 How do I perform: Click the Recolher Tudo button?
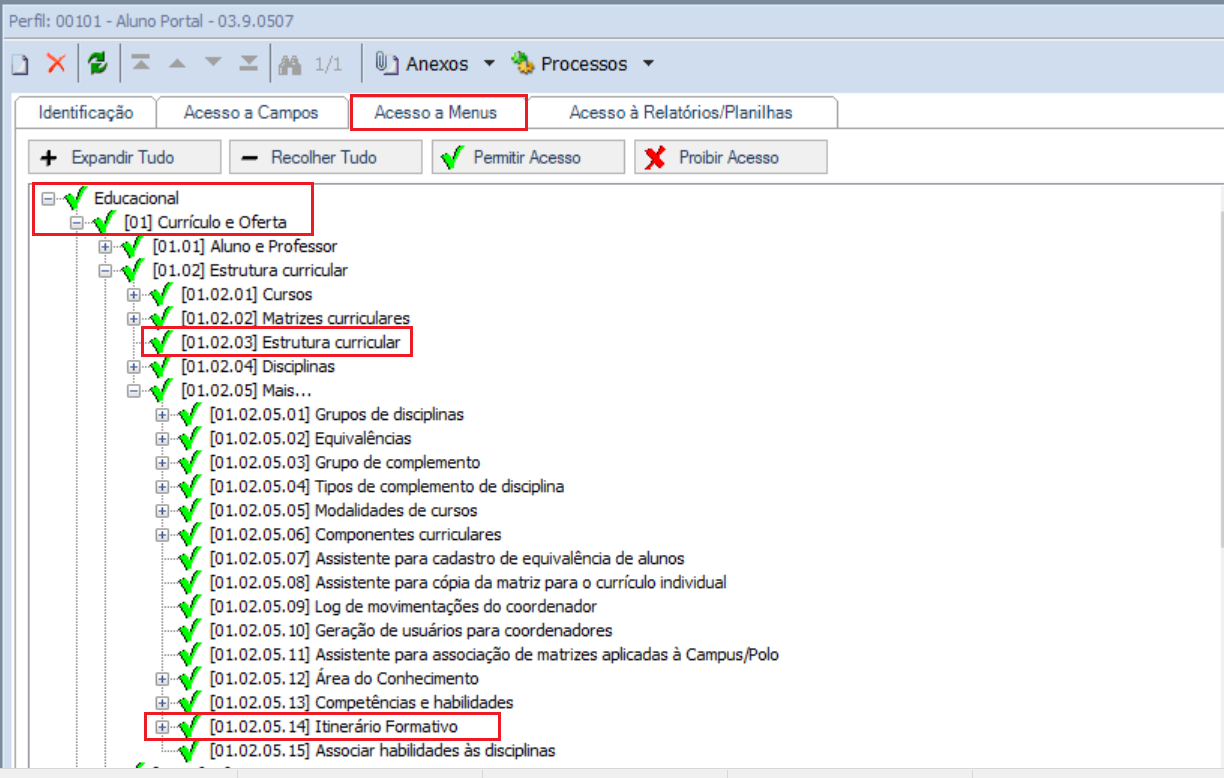coord(325,157)
